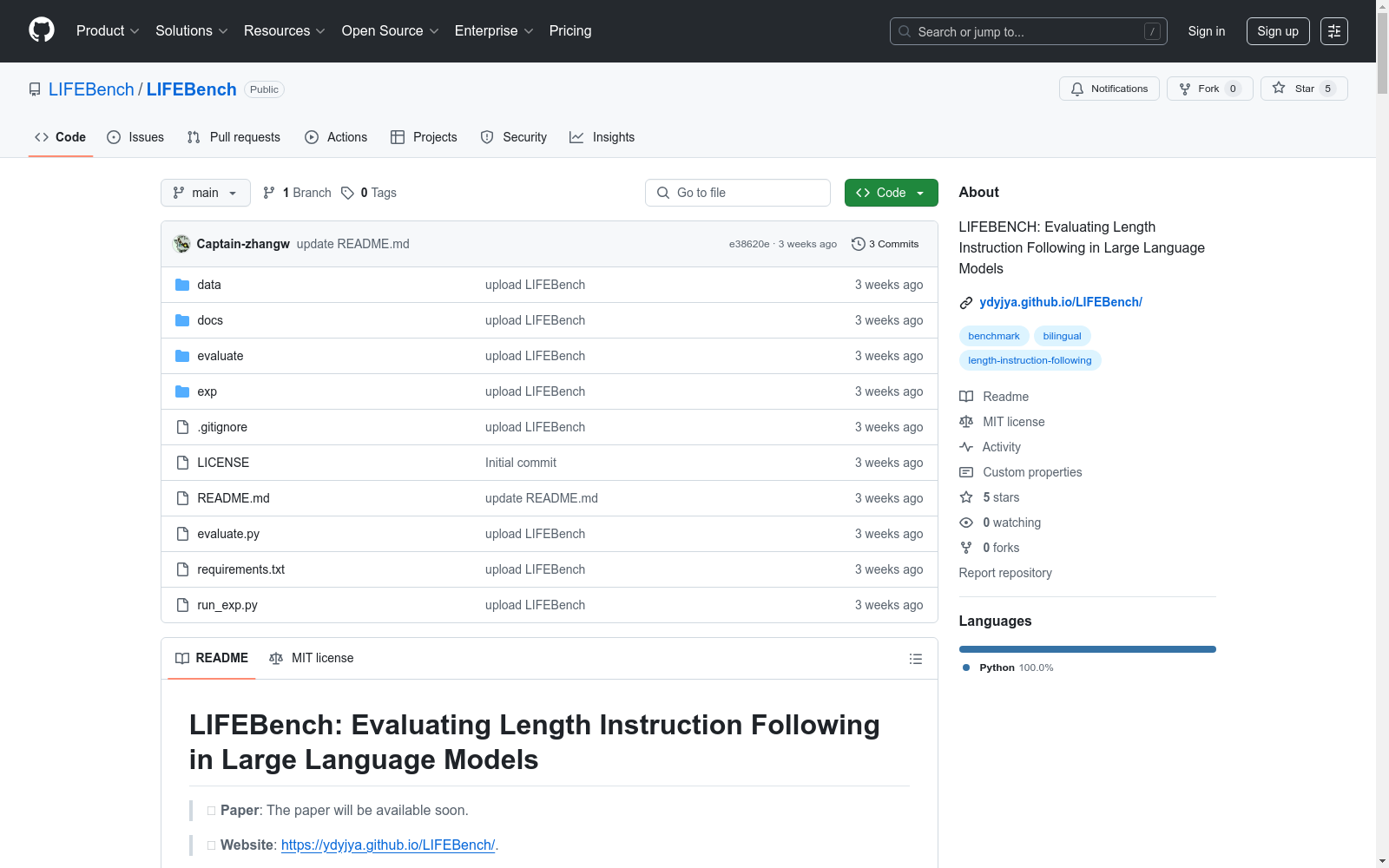This screenshot has height=868, width=1389.
Task: Click the data folder icon
Action: click(x=182, y=285)
